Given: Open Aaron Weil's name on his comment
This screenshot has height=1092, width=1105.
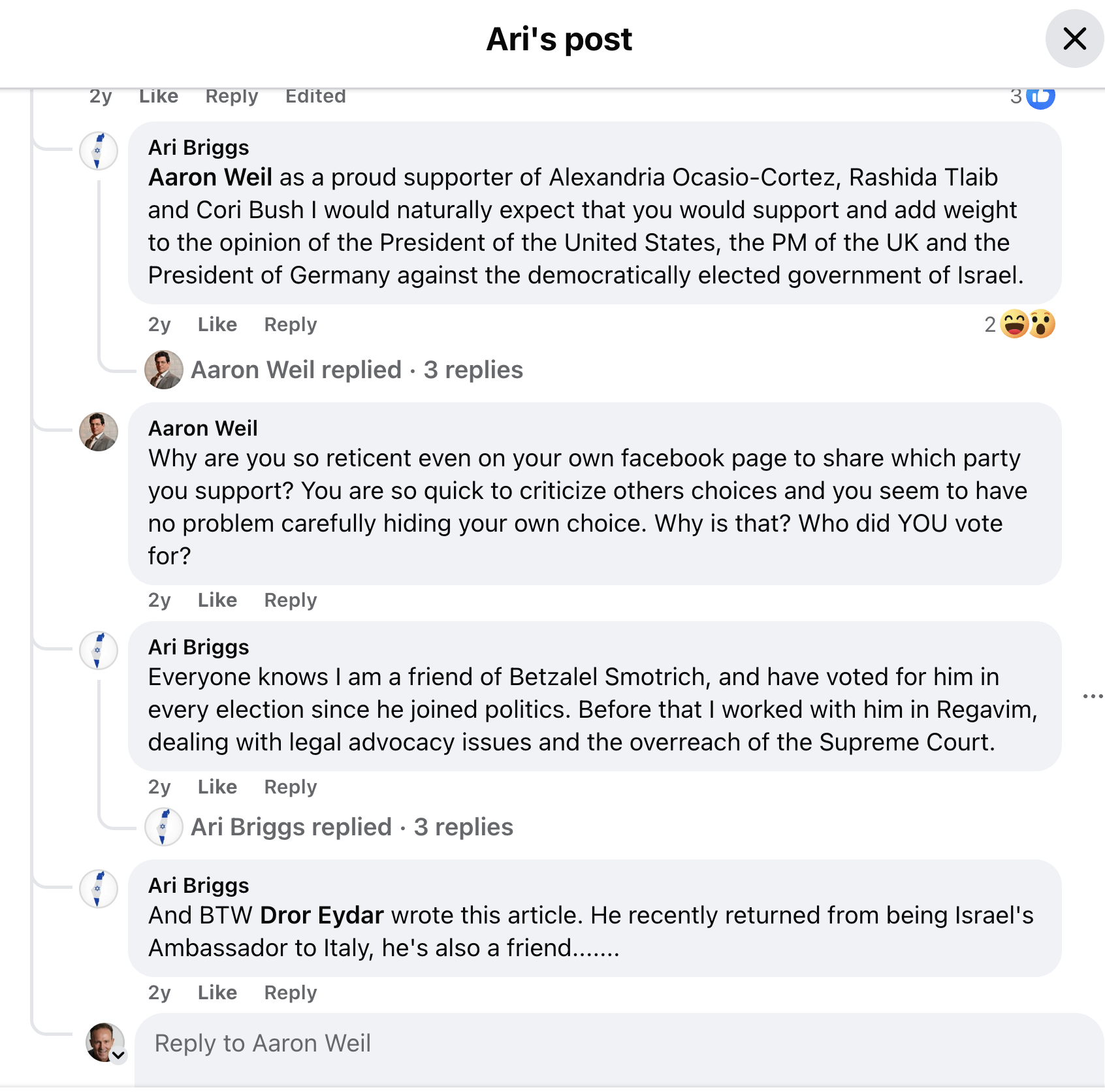Looking at the screenshot, I should 202,428.
